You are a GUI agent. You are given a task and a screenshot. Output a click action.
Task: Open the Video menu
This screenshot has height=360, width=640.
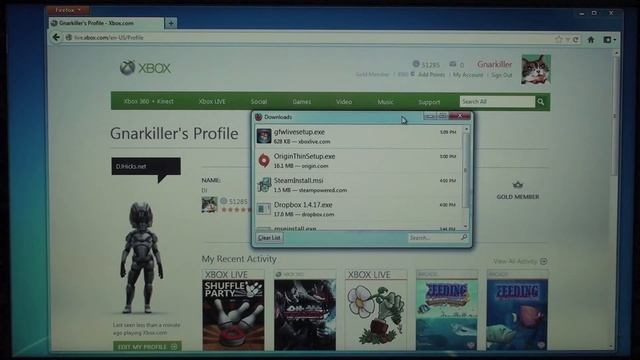pyautogui.click(x=344, y=102)
